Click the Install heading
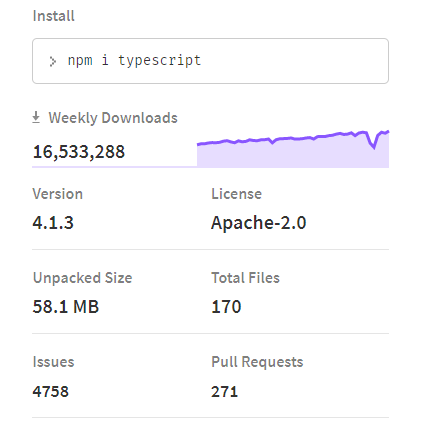Viewport: 439px width, 427px height. pyautogui.click(x=53, y=16)
